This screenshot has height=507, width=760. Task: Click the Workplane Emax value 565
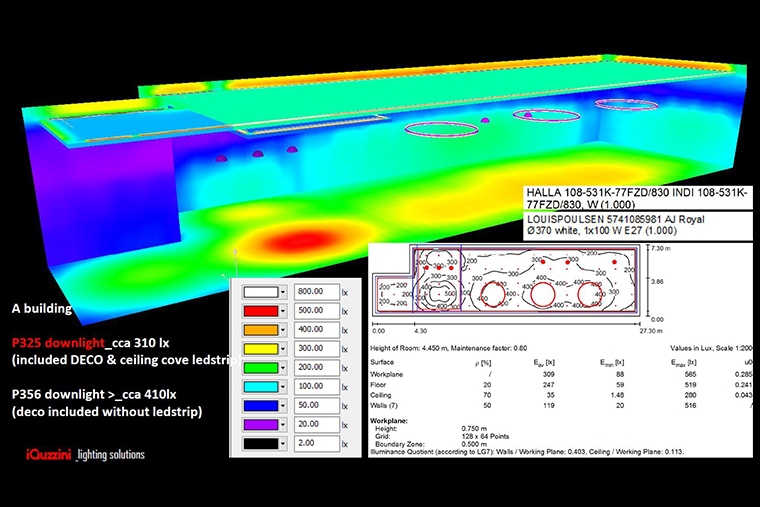690,374
